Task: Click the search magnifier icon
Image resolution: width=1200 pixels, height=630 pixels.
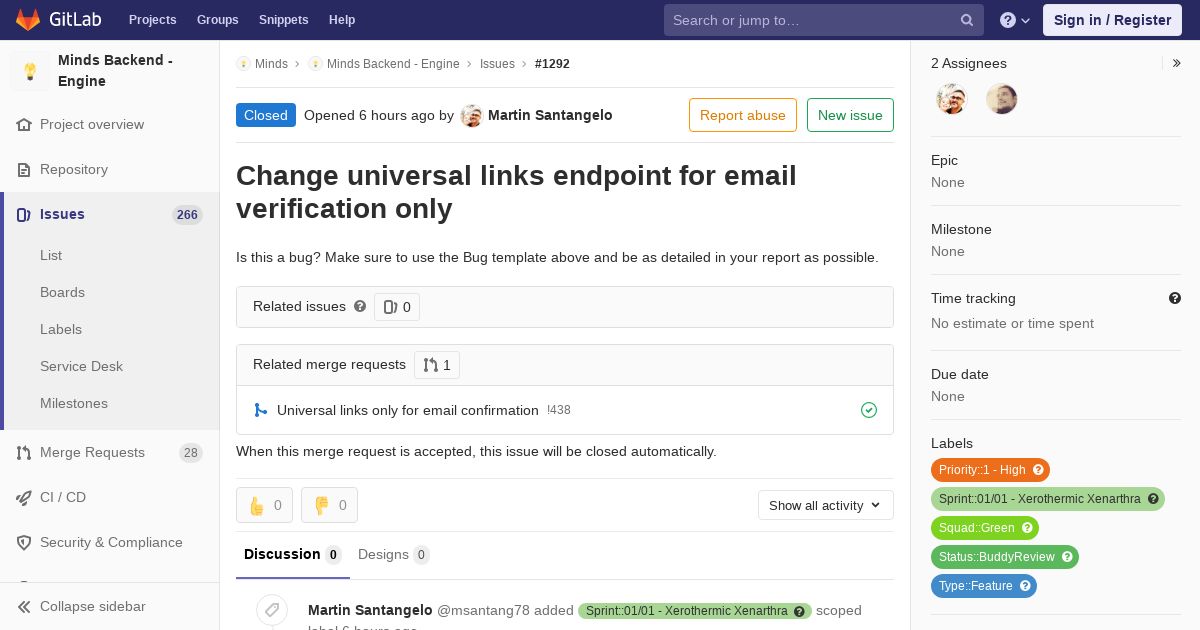Action: pos(967,20)
